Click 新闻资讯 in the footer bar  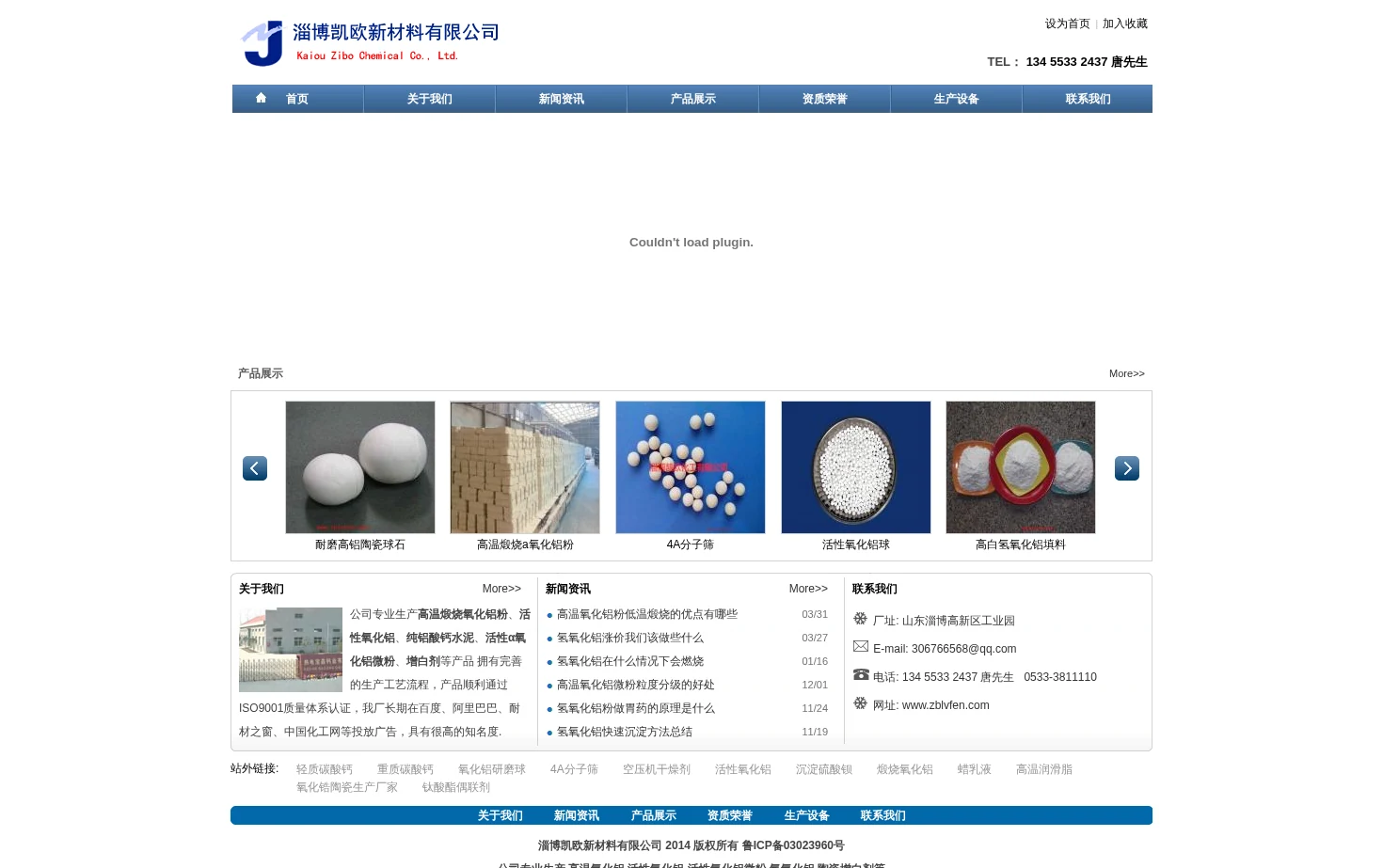(x=577, y=815)
